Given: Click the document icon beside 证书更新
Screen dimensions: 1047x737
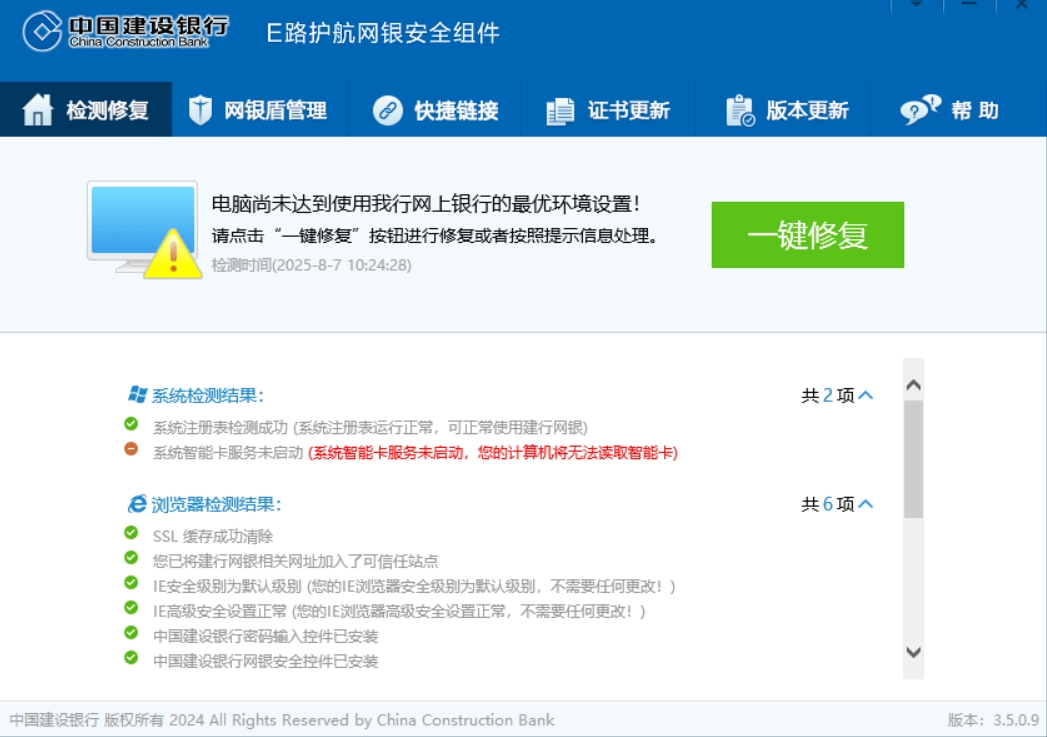Looking at the screenshot, I should coord(560,111).
